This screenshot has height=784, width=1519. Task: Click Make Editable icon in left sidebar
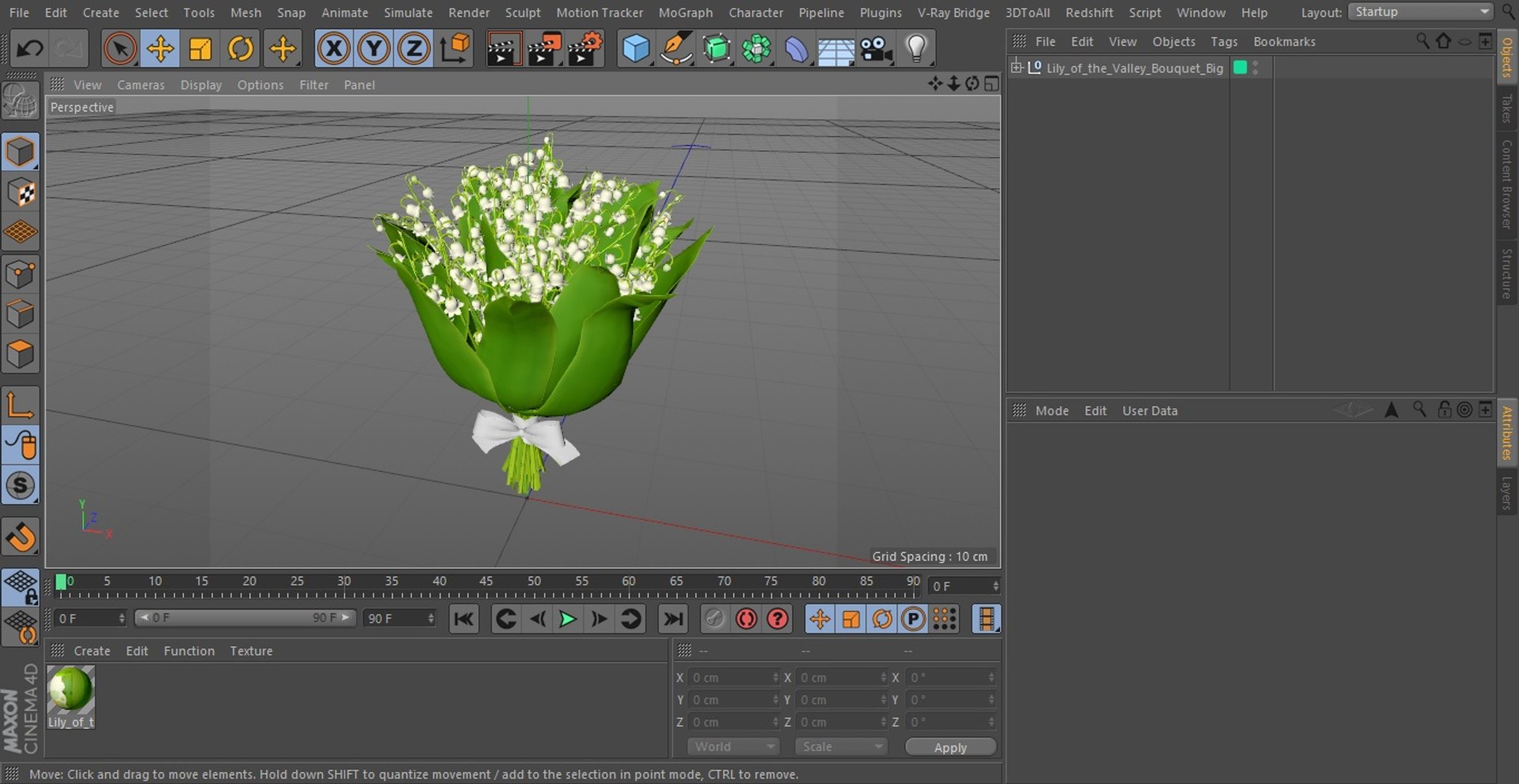coord(21,101)
